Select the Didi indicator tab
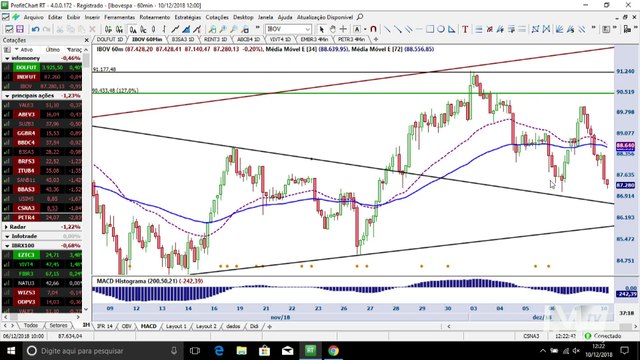Viewport: 640px width, 360px height. (x=254, y=326)
